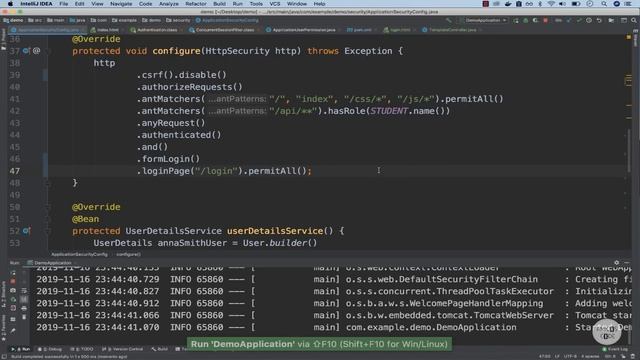
Task: Click 'ApplicationSecurityConfig' breadcrumb below editor
Action: (79, 254)
